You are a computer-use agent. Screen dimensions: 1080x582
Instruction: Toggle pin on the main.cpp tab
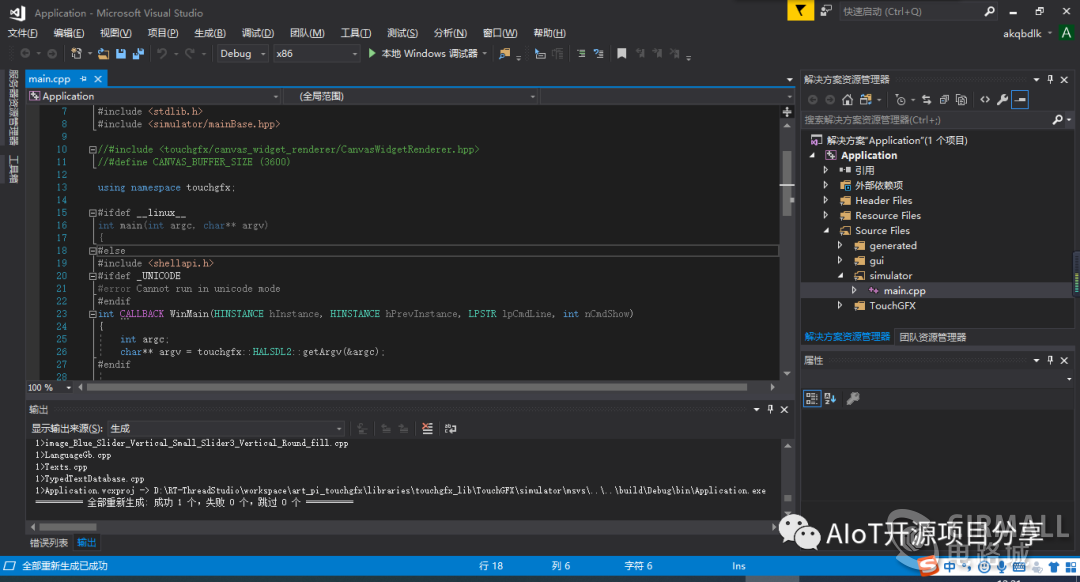coord(83,79)
